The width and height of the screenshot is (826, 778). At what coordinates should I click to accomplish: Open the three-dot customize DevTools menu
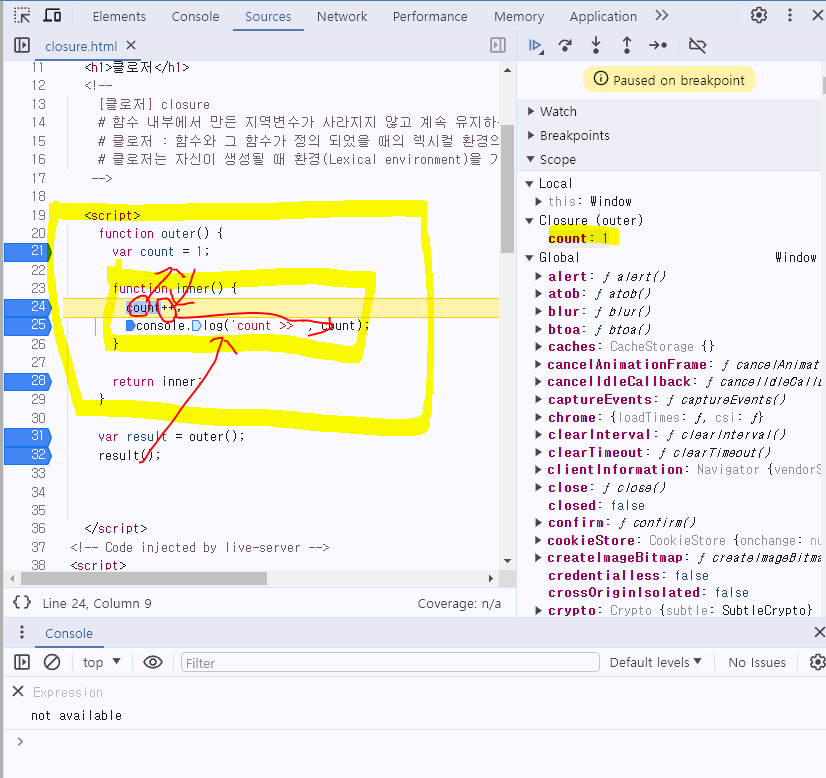point(789,16)
